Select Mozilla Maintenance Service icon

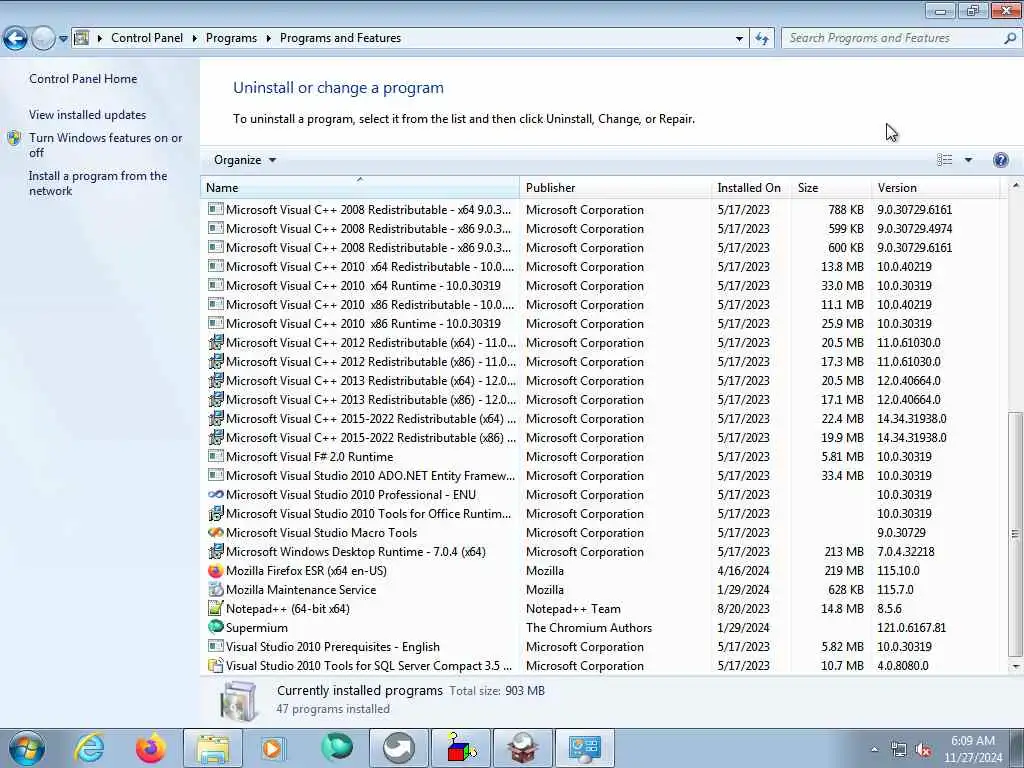pos(216,589)
